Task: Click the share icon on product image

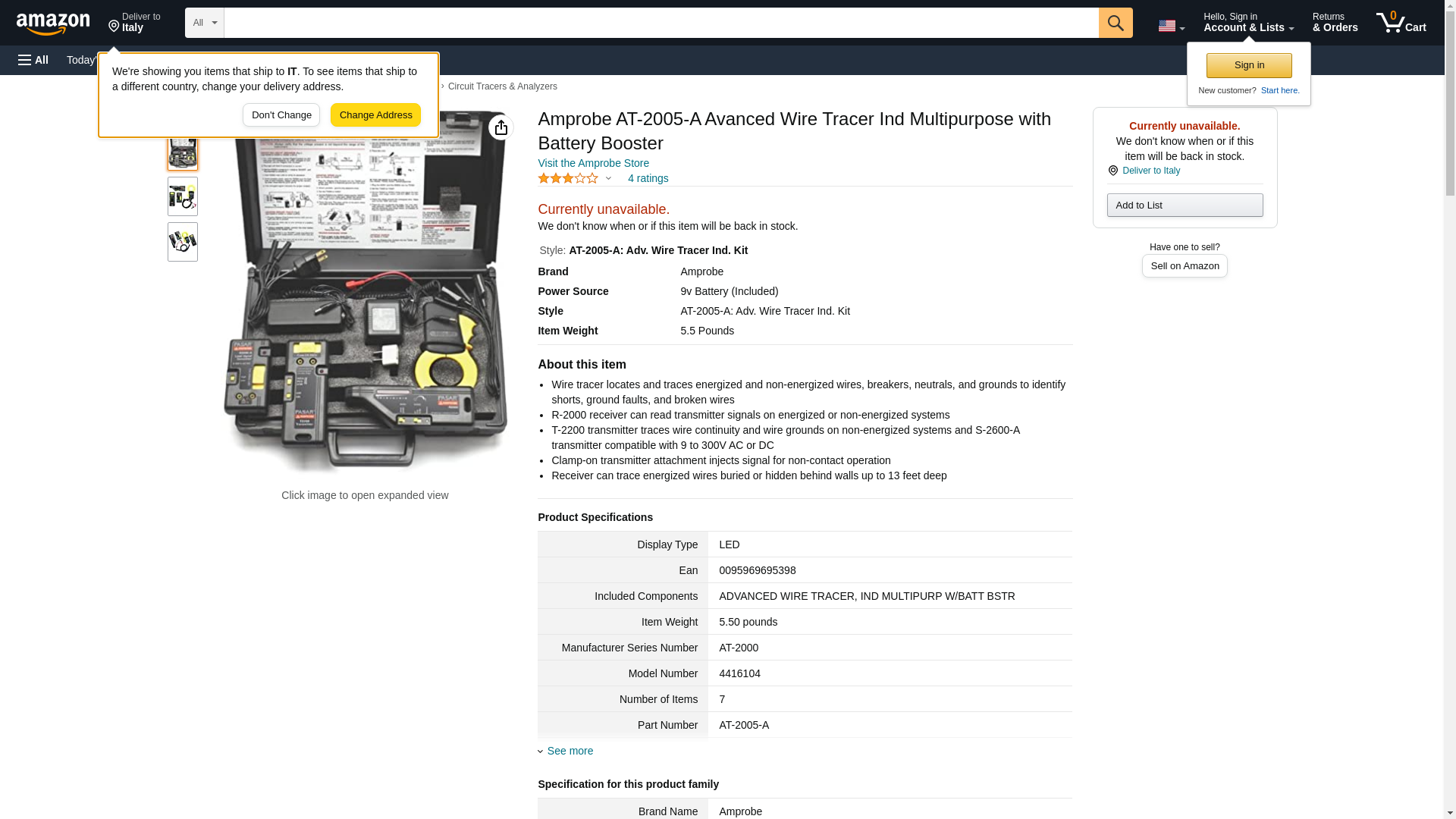Action: click(500, 127)
